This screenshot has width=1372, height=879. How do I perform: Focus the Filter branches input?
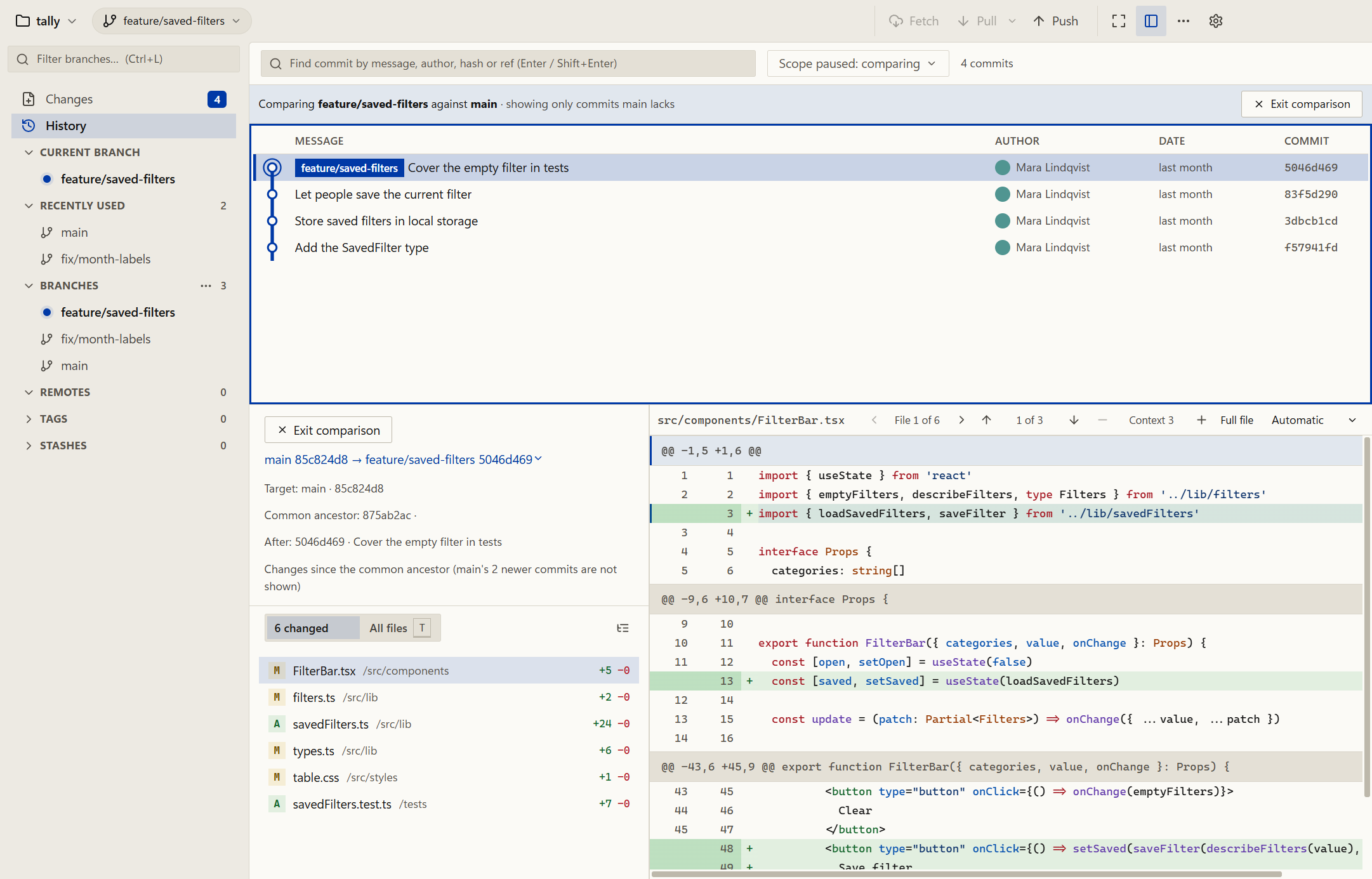tap(124, 59)
